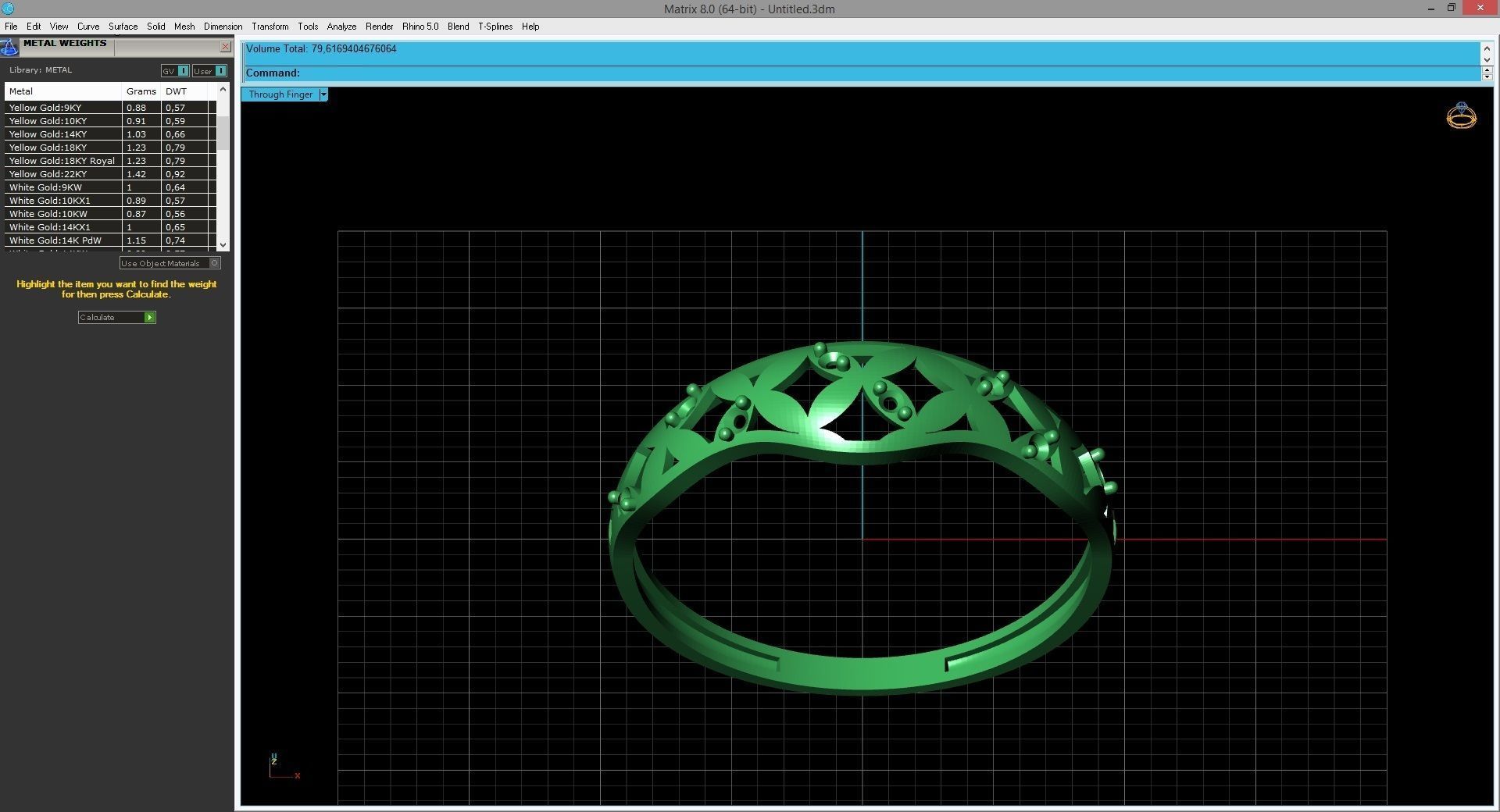Select the White Gold:10KX1 row
Viewport: 1500px width, 812px height.
tap(110, 201)
